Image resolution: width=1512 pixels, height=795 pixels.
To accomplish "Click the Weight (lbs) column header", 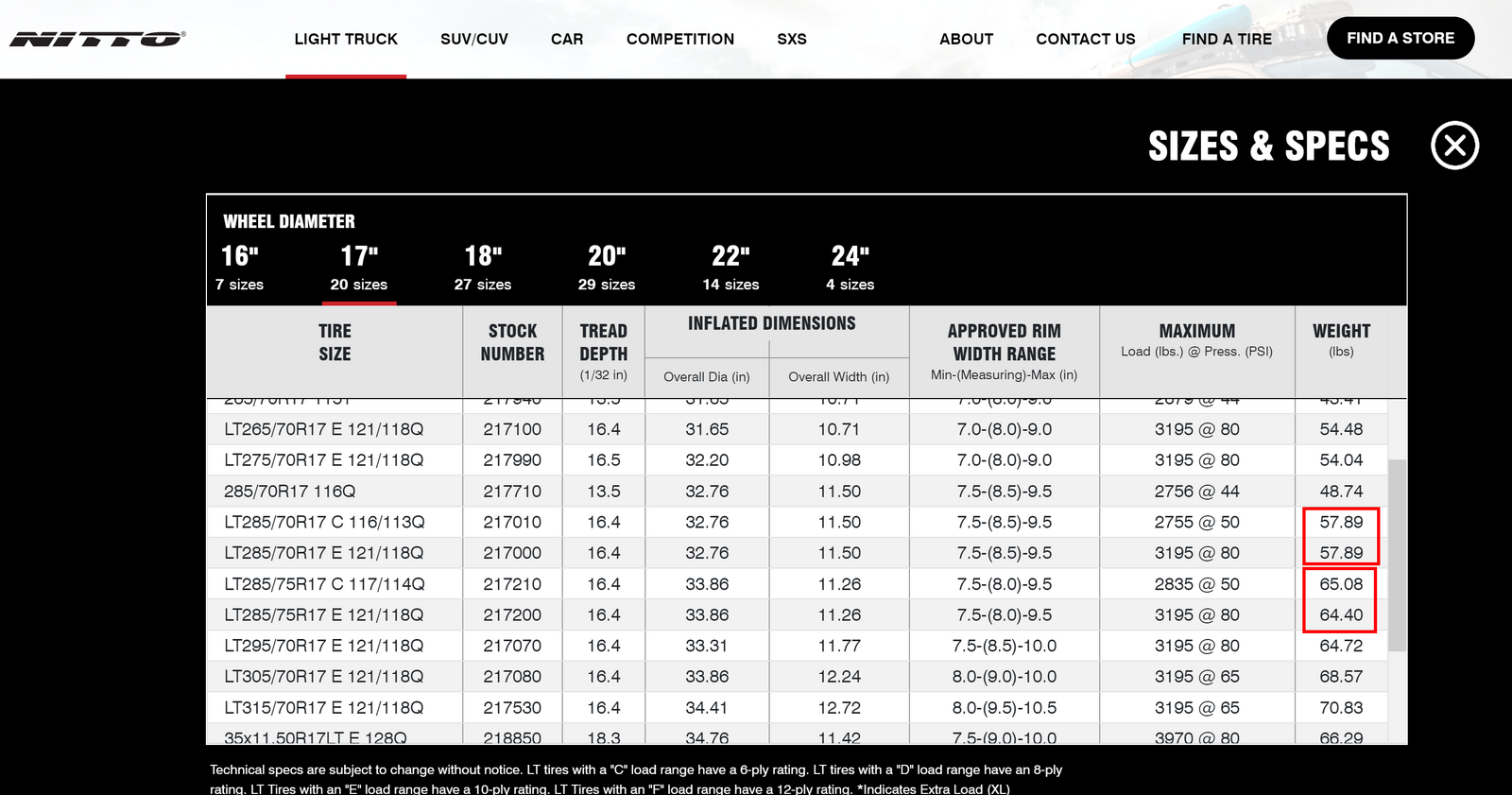I will coord(1341,340).
